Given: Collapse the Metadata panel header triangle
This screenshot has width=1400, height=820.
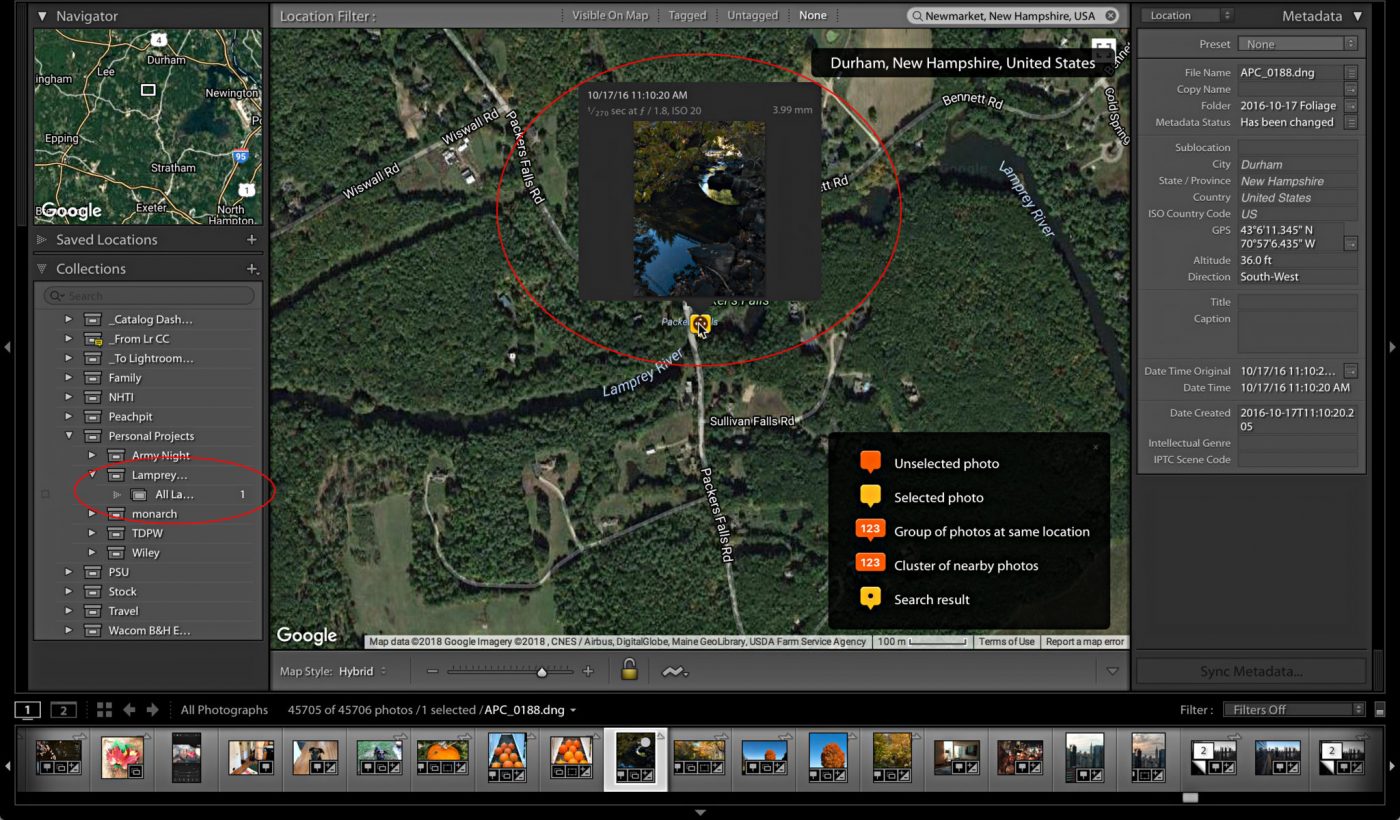Looking at the screenshot, I should [x=1357, y=16].
